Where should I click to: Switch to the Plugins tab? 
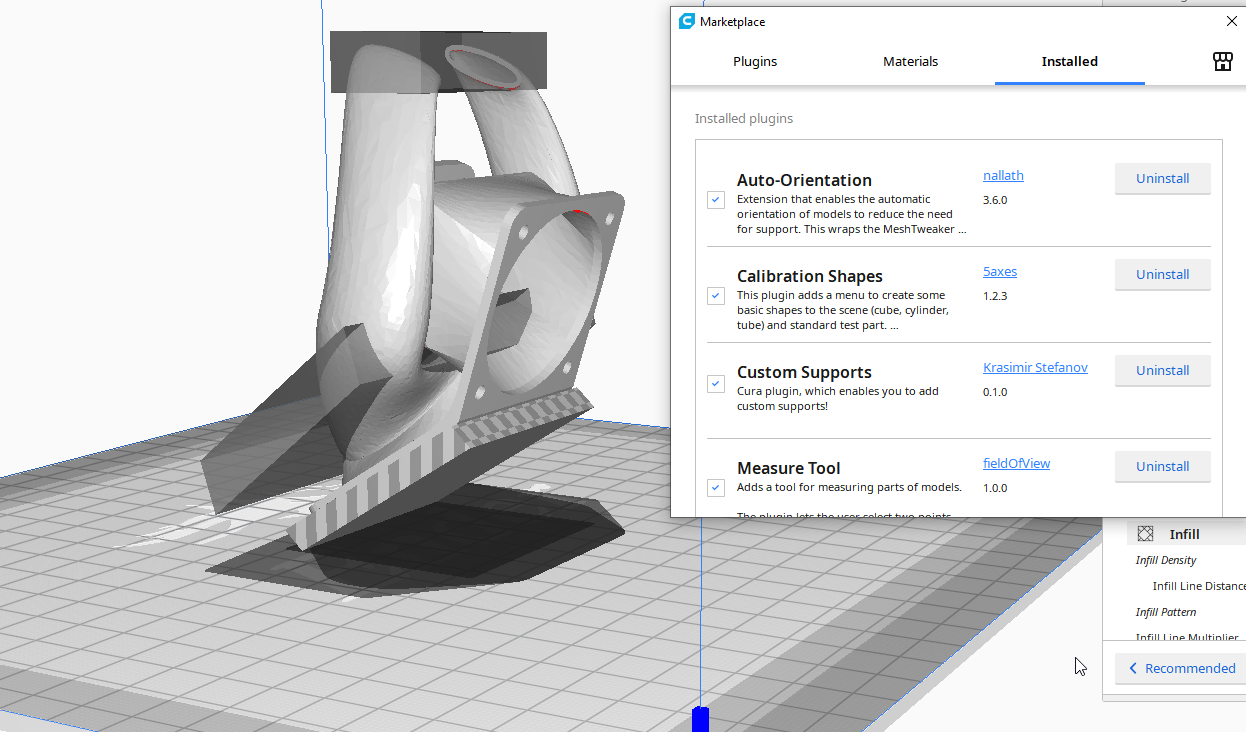[x=755, y=61]
